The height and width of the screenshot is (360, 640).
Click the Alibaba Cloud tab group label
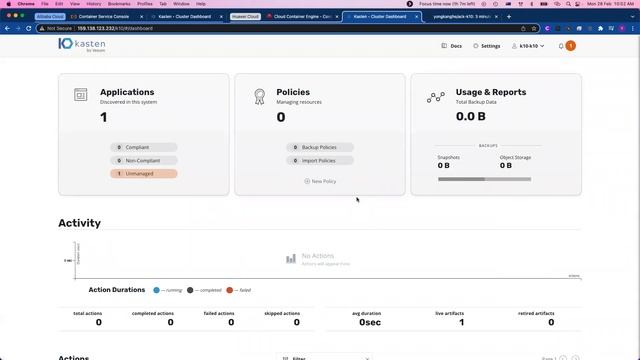pyautogui.click(x=50, y=17)
